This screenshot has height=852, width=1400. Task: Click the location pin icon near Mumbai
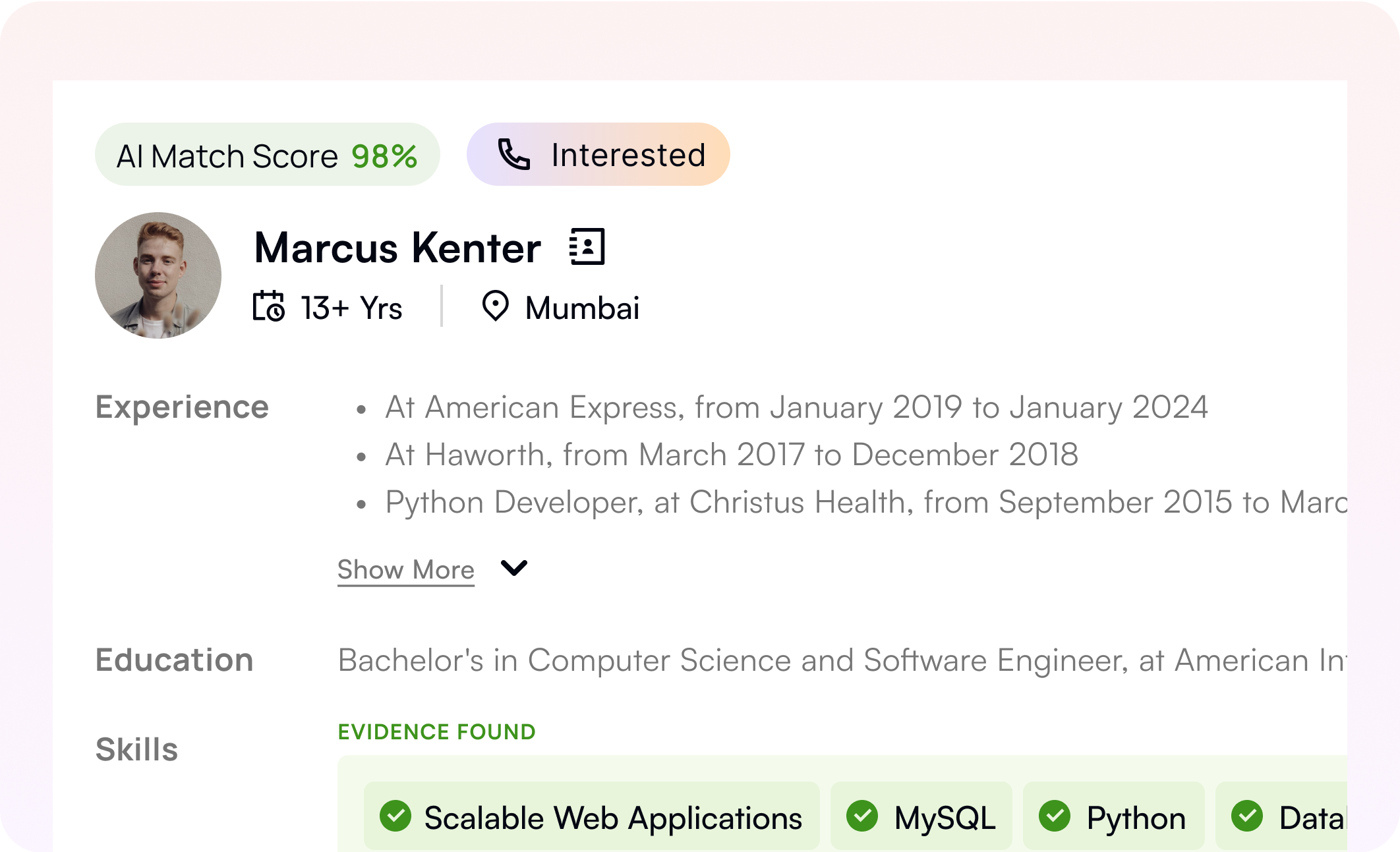[495, 306]
